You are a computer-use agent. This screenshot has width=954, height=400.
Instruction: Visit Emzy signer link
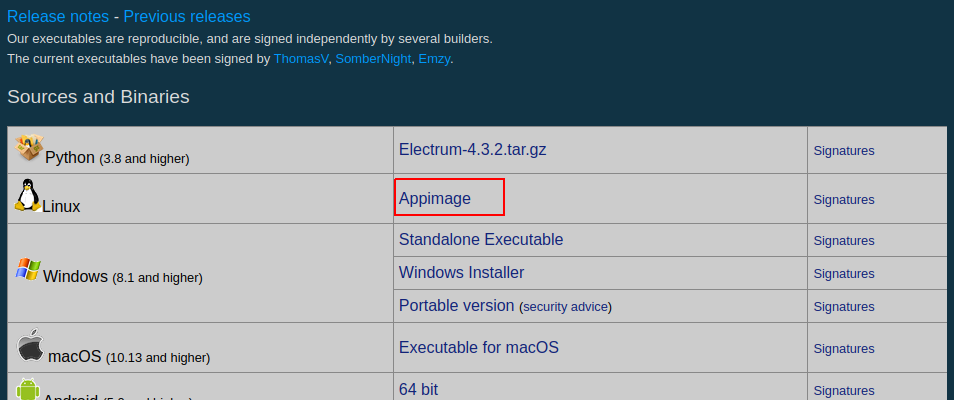pos(434,59)
